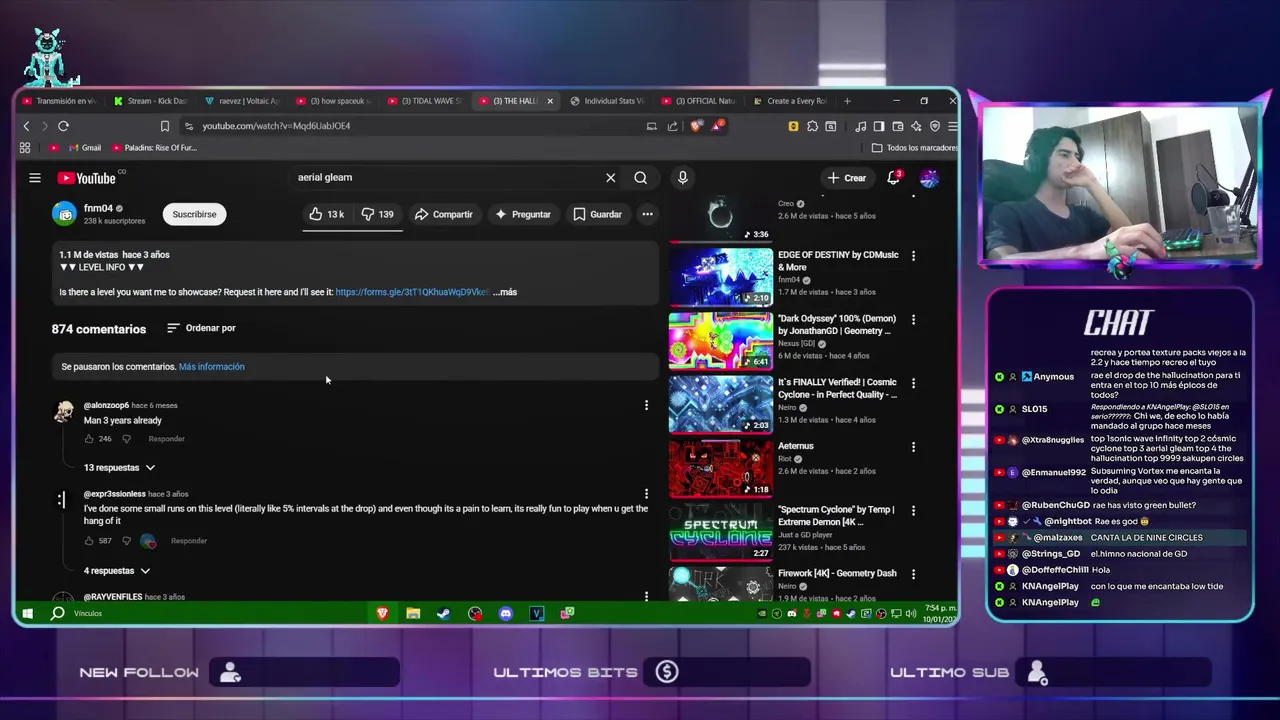This screenshot has width=1280, height=720.
Task: Open options menu for alonzoop6's comment
Action: [x=646, y=405]
